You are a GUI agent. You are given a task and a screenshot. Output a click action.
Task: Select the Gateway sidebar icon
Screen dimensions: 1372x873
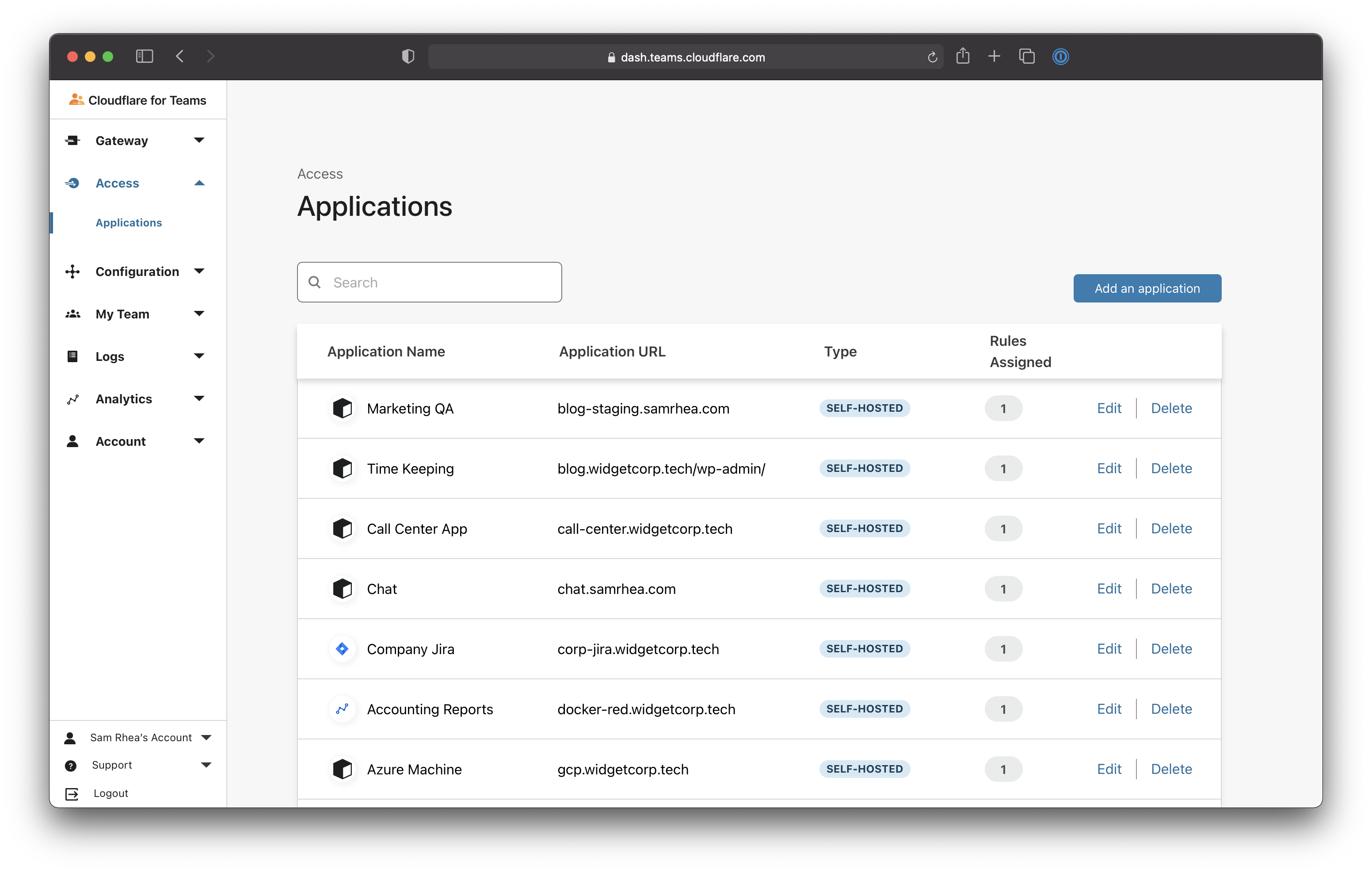72,140
